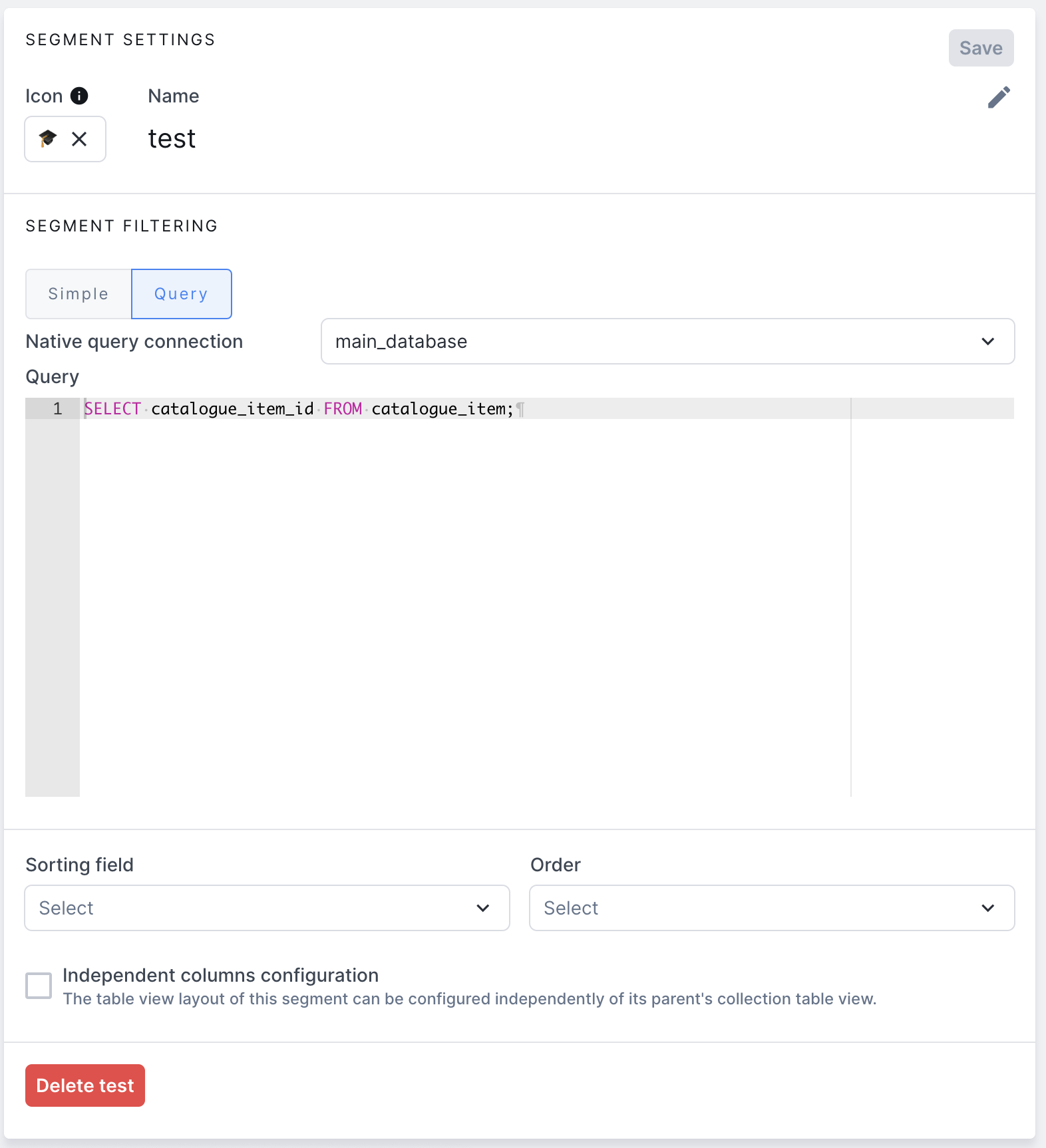
Task: Click the pencil edit icon for the name
Action: pyautogui.click(x=999, y=97)
